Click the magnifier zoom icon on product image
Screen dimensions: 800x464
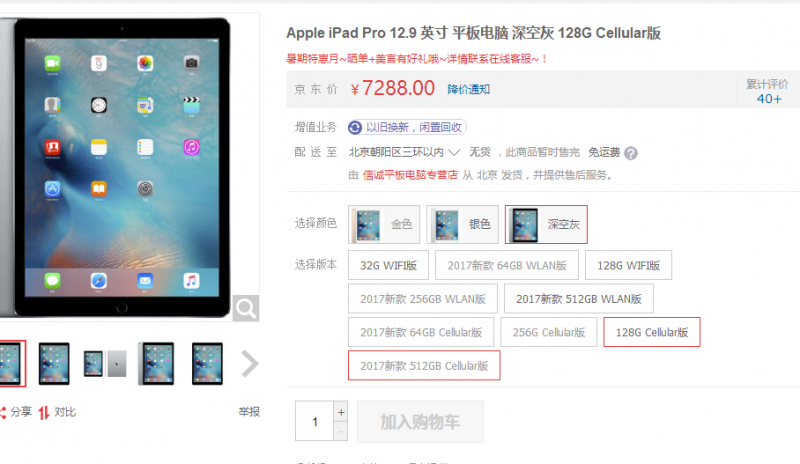[246, 308]
